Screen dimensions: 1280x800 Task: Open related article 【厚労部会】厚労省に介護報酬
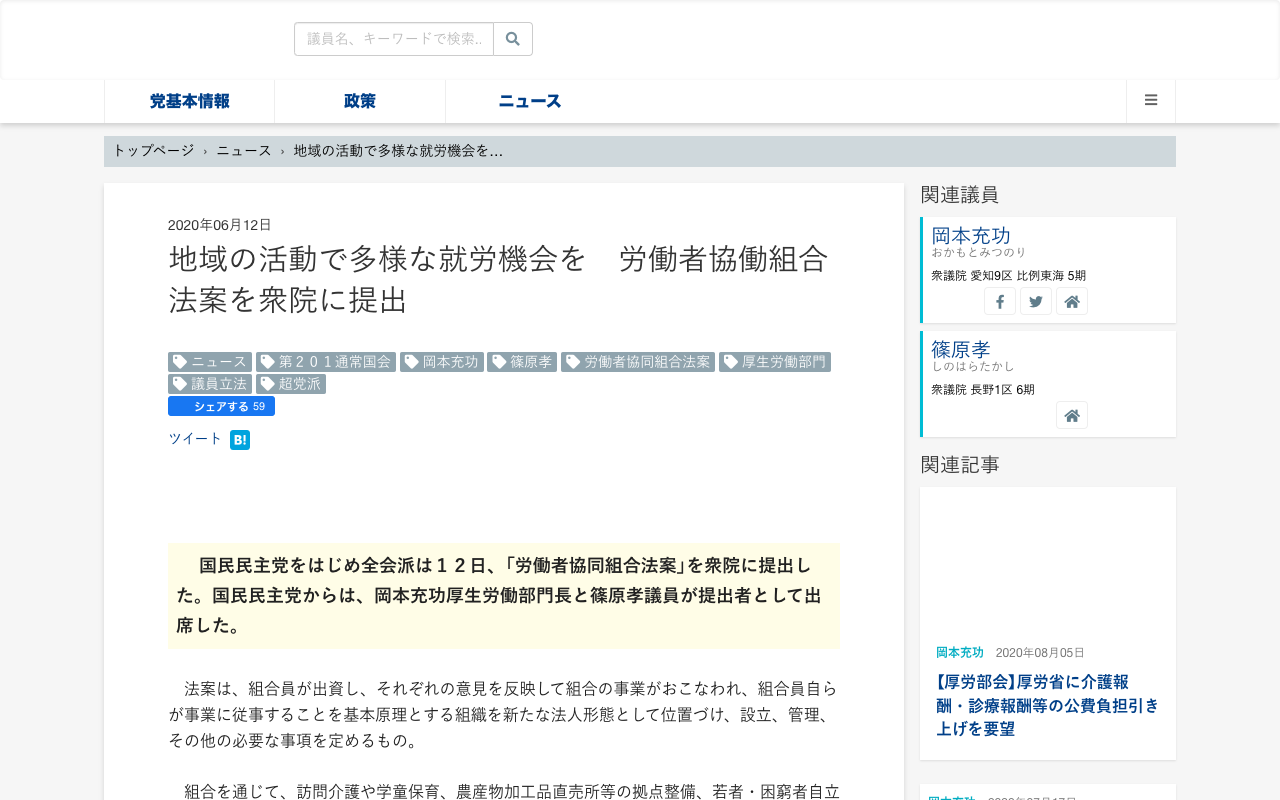click(x=1048, y=705)
